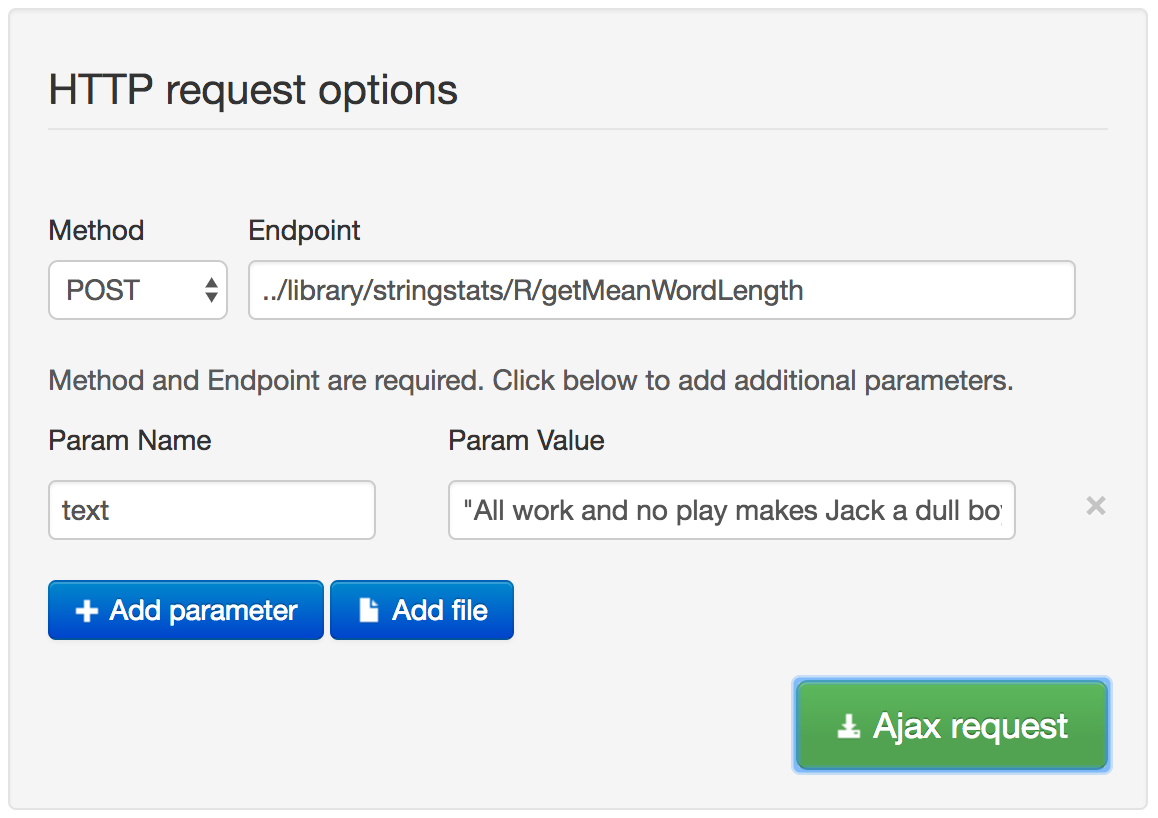
Task: Click the Endpoint label
Action: pos(304,231)
